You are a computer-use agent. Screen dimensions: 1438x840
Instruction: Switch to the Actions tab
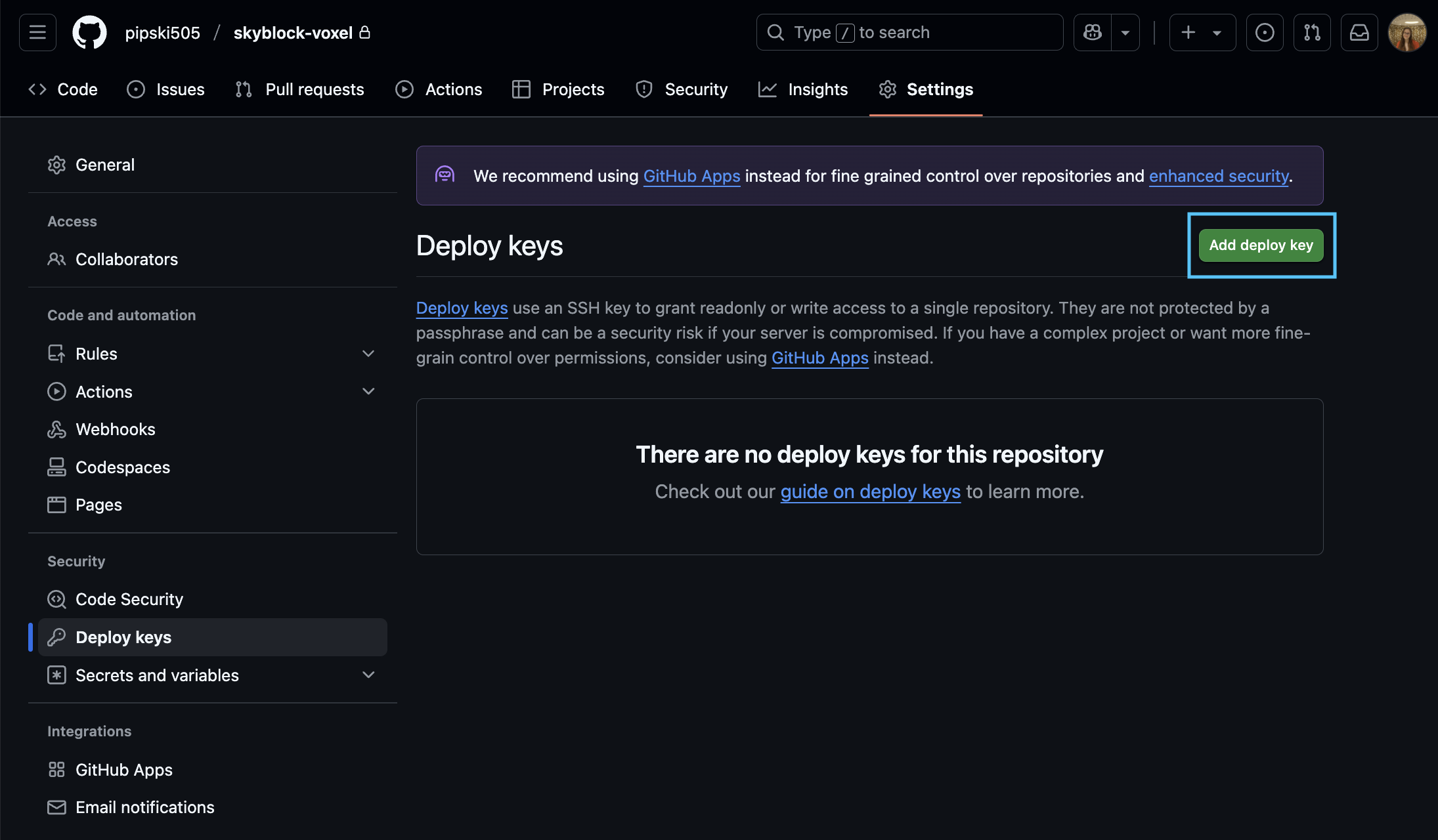pos(439,89)
